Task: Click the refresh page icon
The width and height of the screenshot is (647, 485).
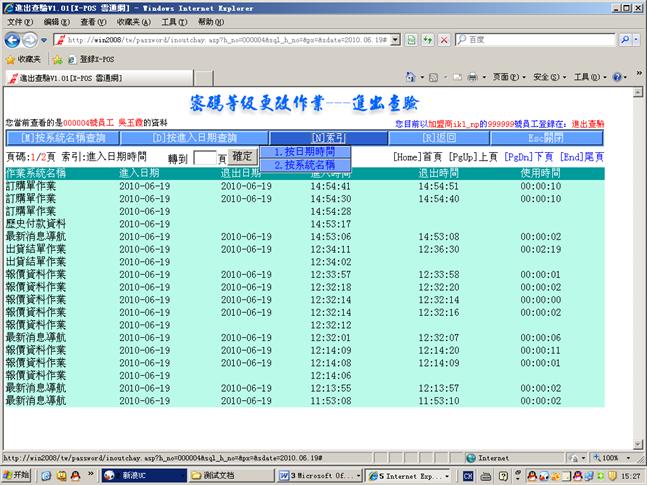Action: [x=427, y=40]
